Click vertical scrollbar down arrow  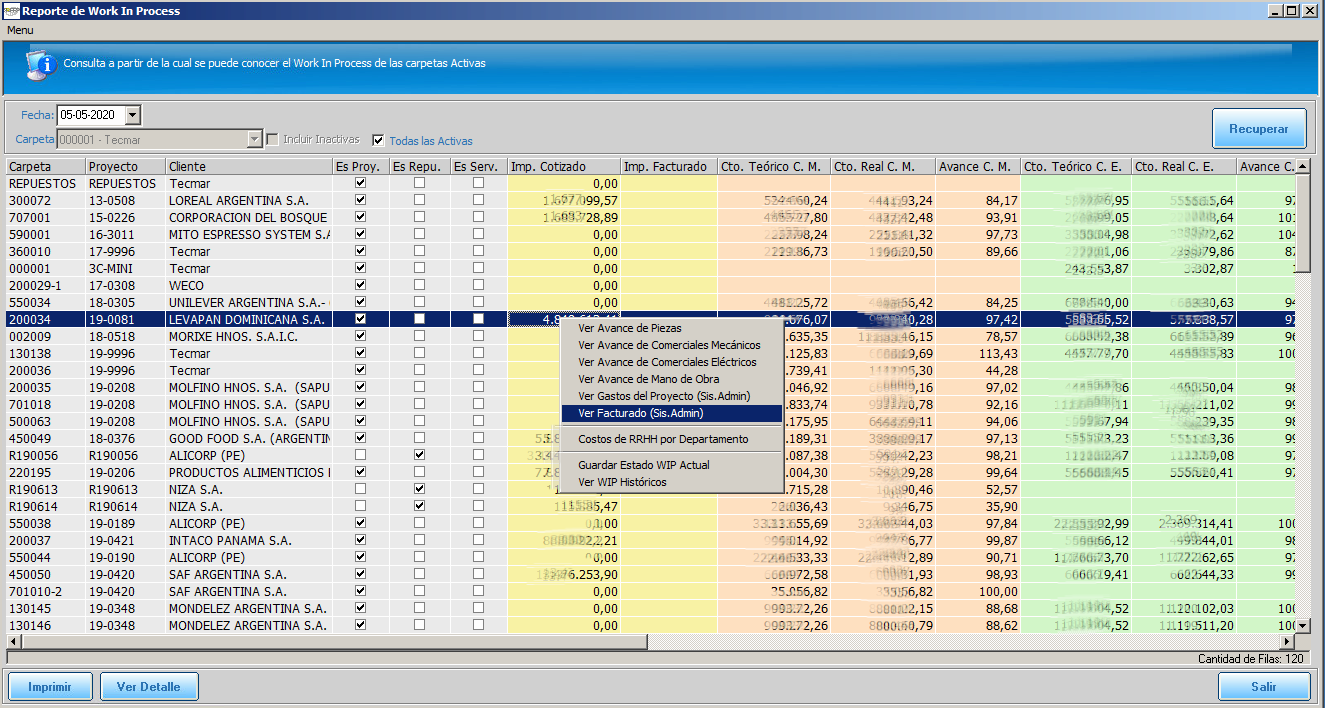pos(1301,625)
